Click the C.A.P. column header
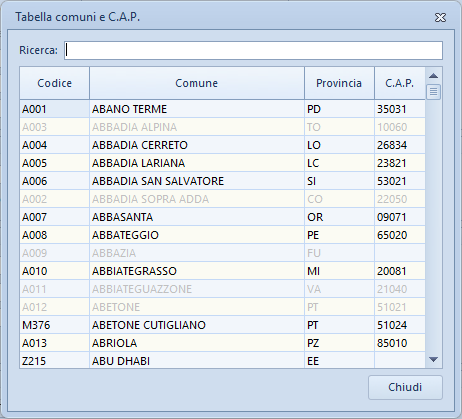The height and width of the screenshot is (419, 462). [400, 83]
